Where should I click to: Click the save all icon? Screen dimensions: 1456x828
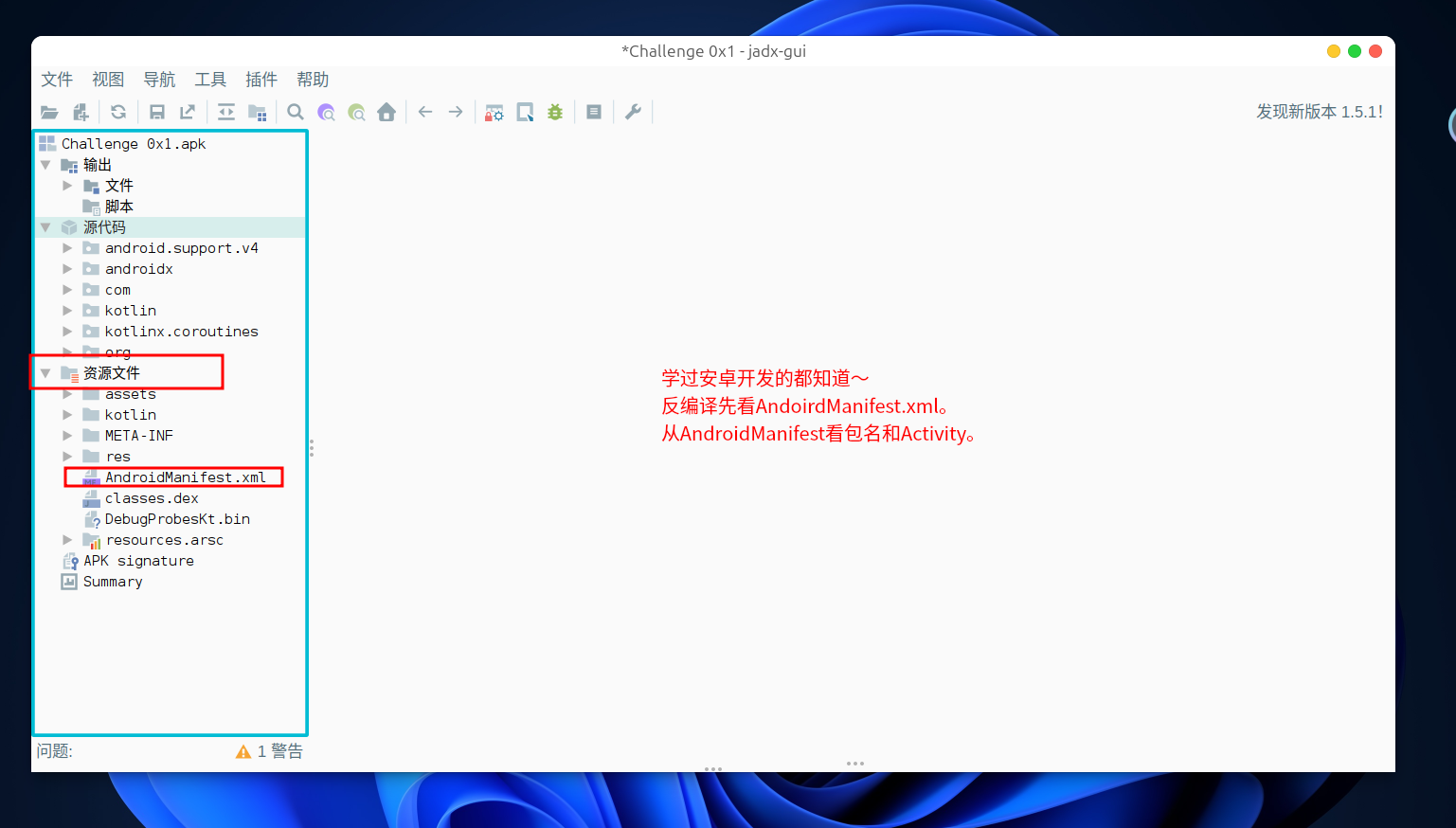pos(157,113)
